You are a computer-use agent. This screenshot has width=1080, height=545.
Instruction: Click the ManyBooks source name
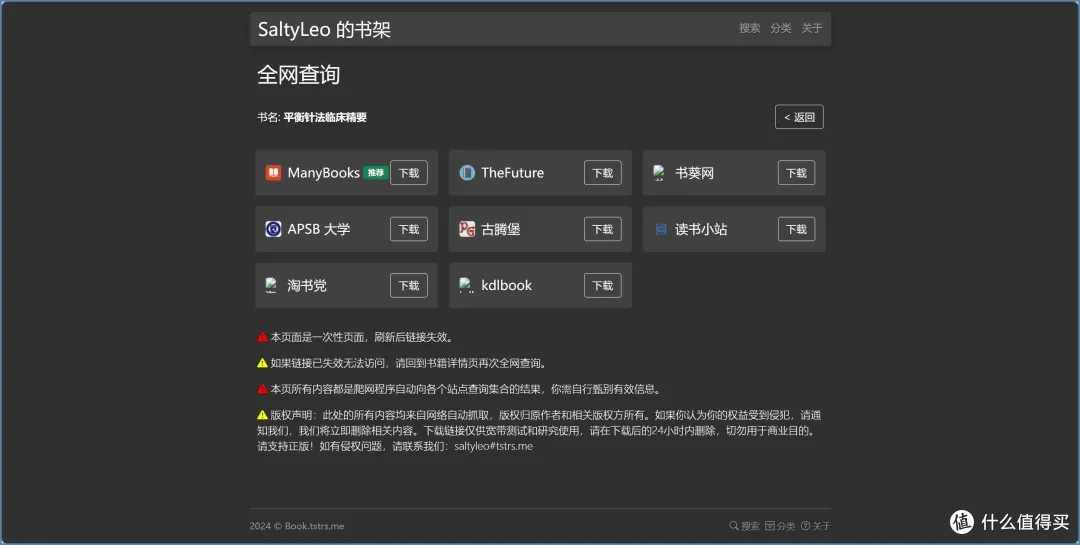click(324, 173)
